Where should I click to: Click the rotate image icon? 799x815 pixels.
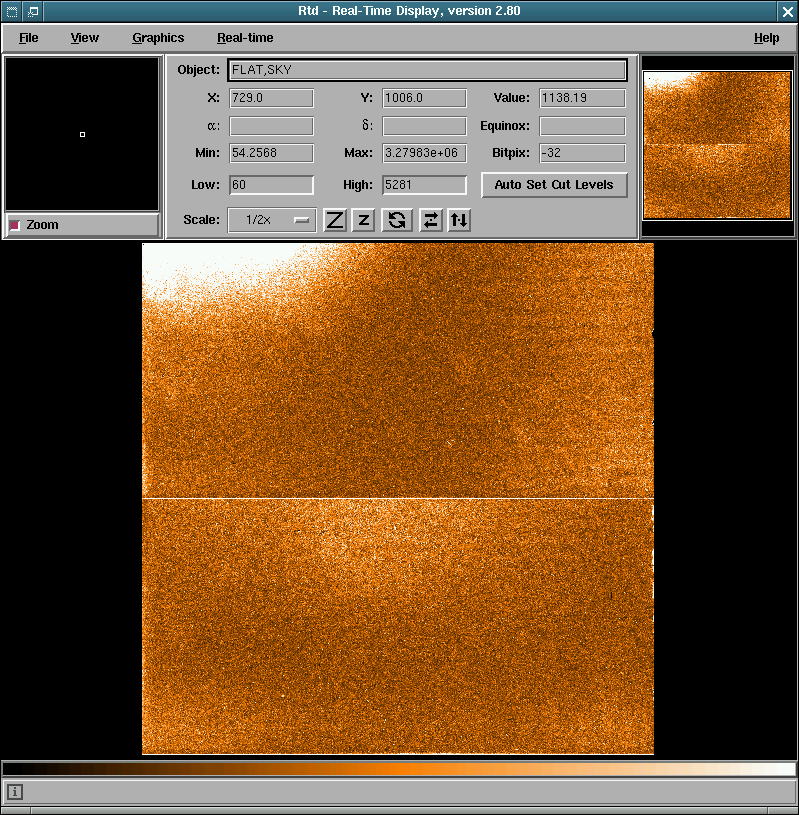(x=397, y=220)
